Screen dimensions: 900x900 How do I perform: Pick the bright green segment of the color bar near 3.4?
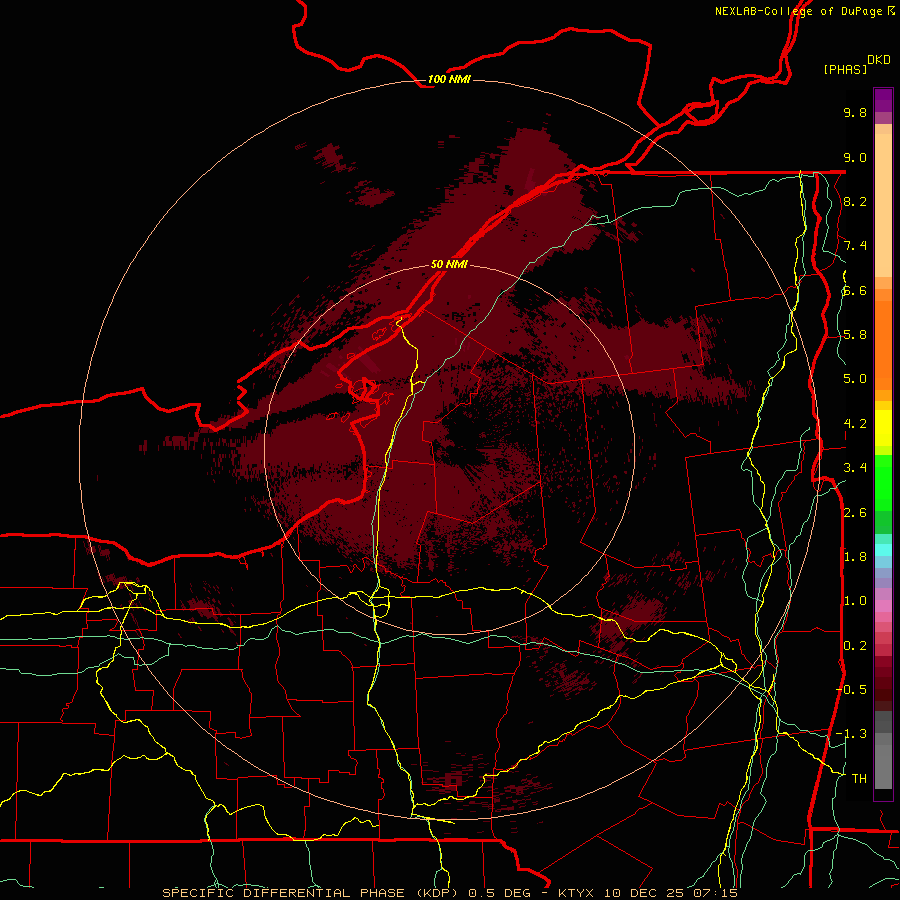(883, 482)
